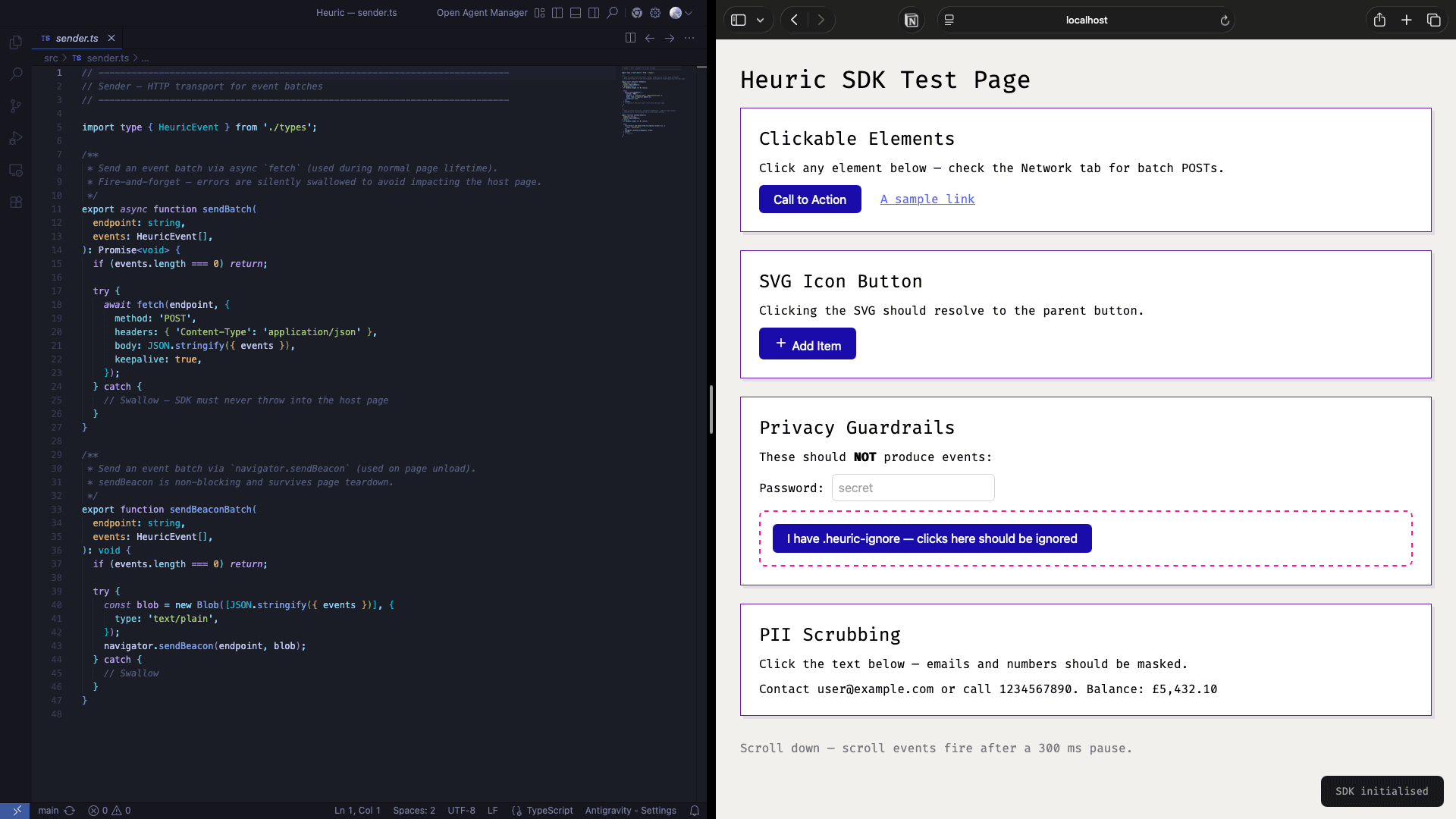Open the Run and Debug view
Screen dimensions: 1456x819
click(16, 138)
